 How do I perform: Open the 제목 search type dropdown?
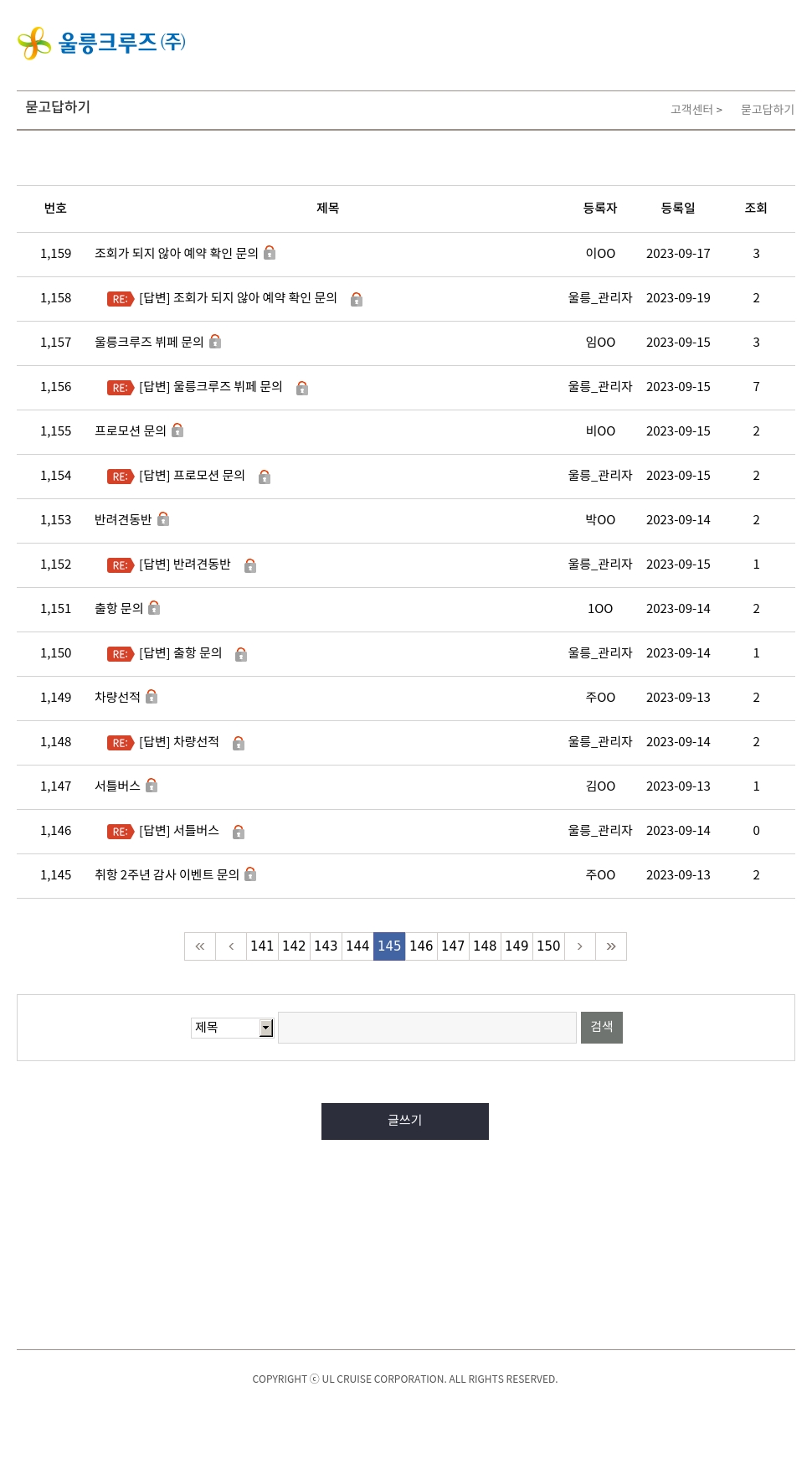coord(233,1028)
